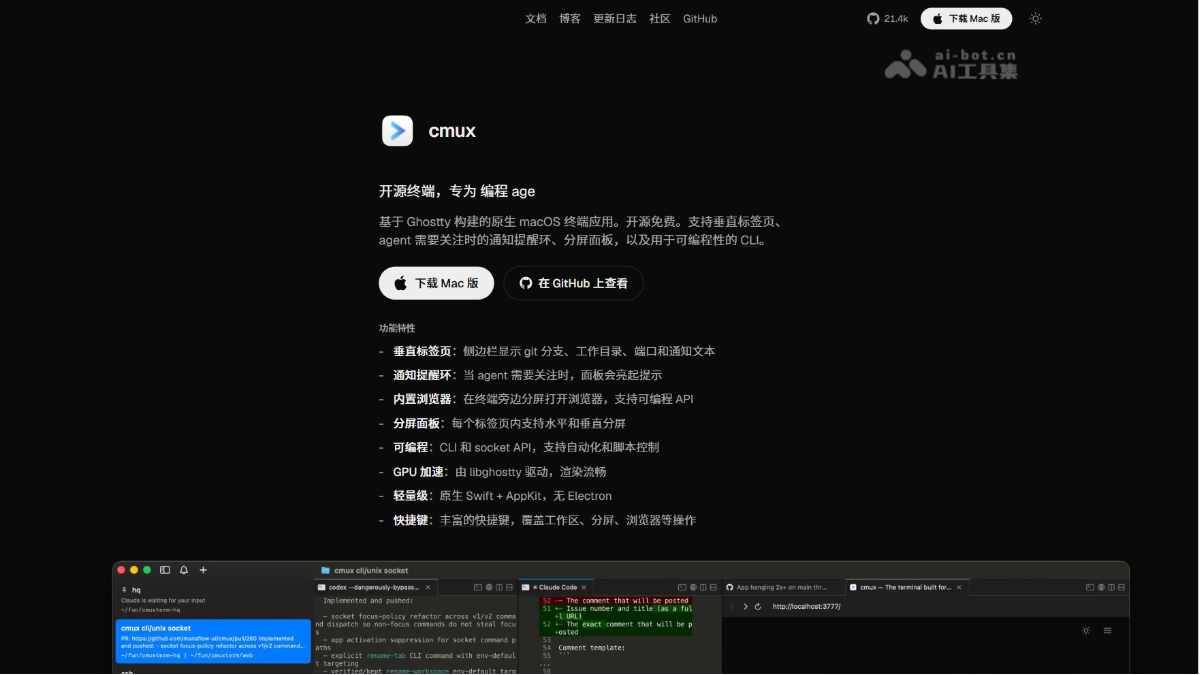Click the cmux app logo icon
Viewport: 1200px width, 675px height.
point(397,131)
